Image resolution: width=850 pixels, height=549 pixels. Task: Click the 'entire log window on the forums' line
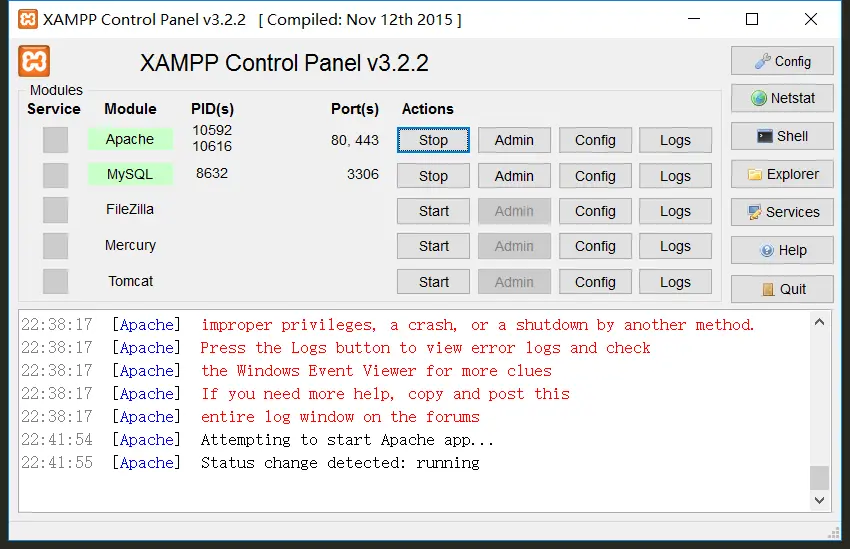(x=340, y=417)
